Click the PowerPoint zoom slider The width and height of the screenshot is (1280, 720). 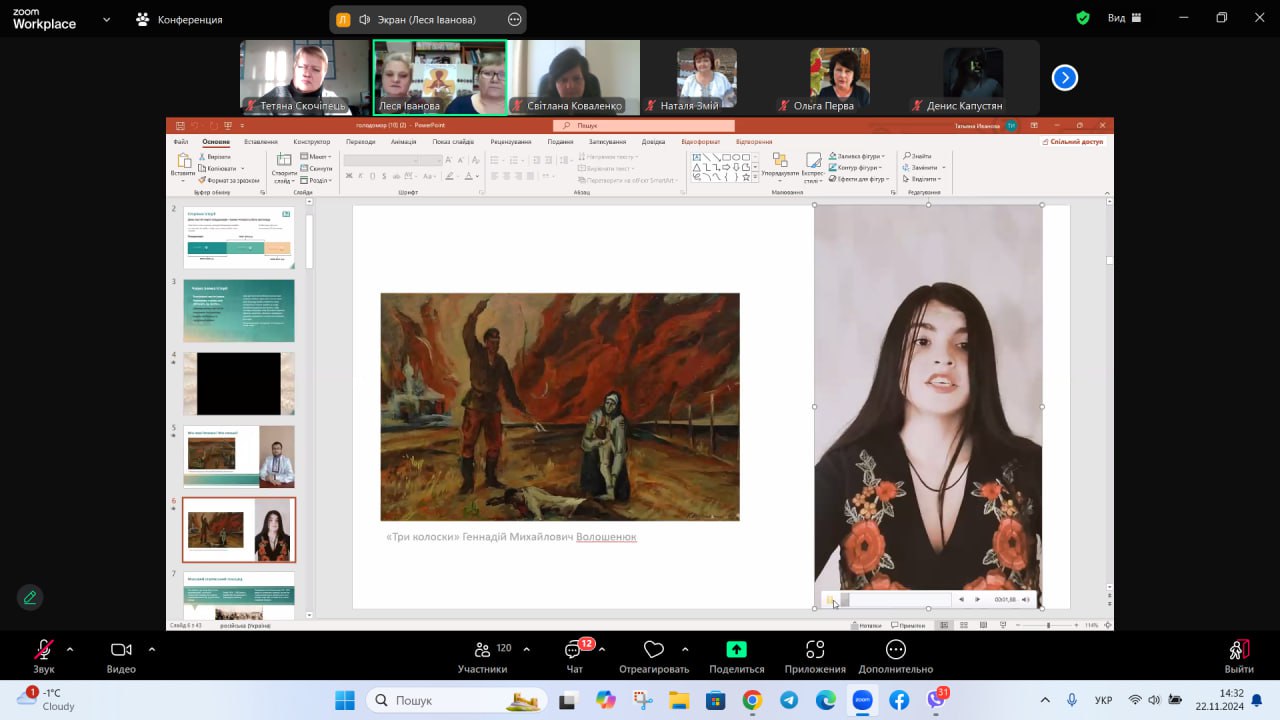click(1048, 625)
